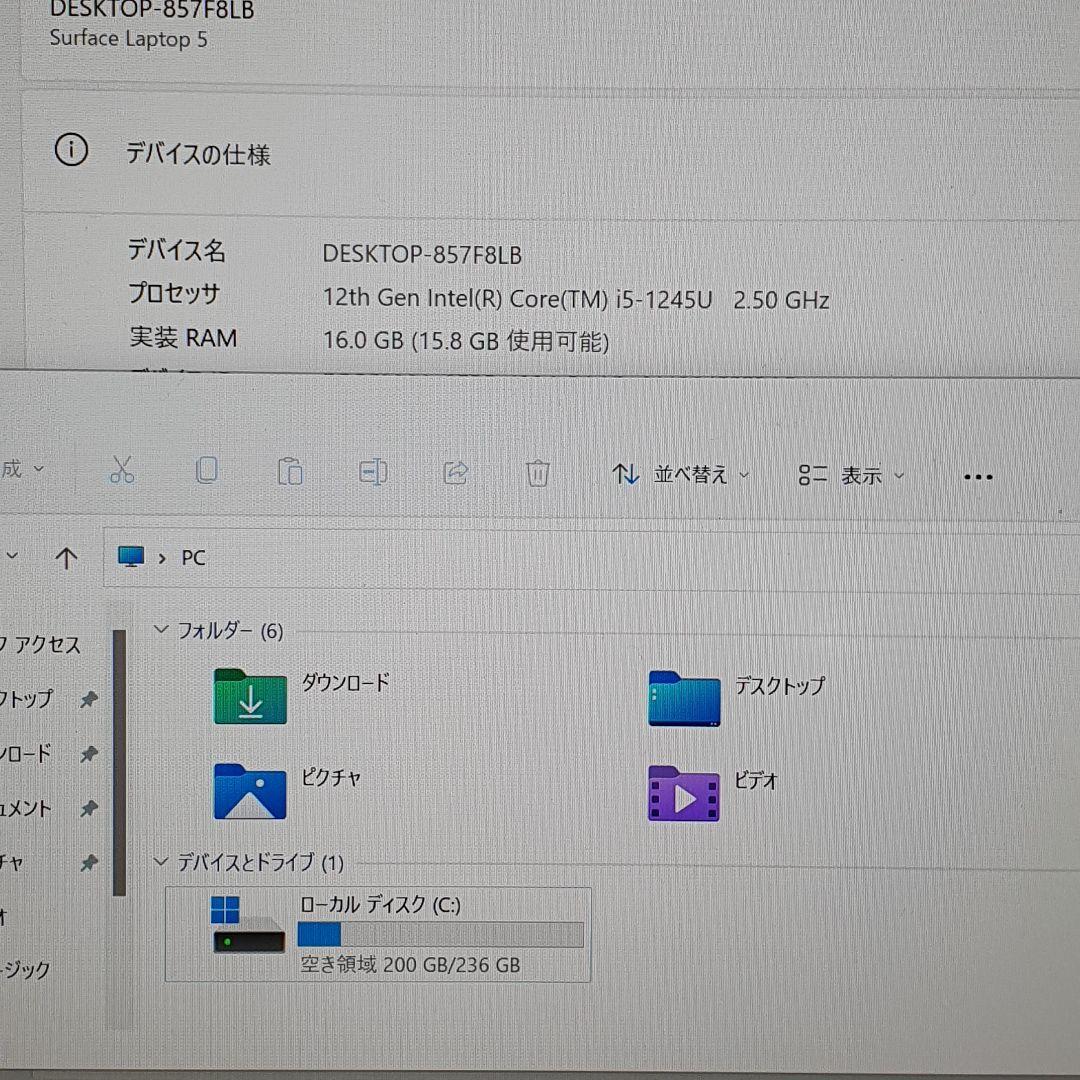The height and width of the screenshot is (1080, 1080).
Task: Collapse the フォルダー (6) section
Action: [161, 630]
